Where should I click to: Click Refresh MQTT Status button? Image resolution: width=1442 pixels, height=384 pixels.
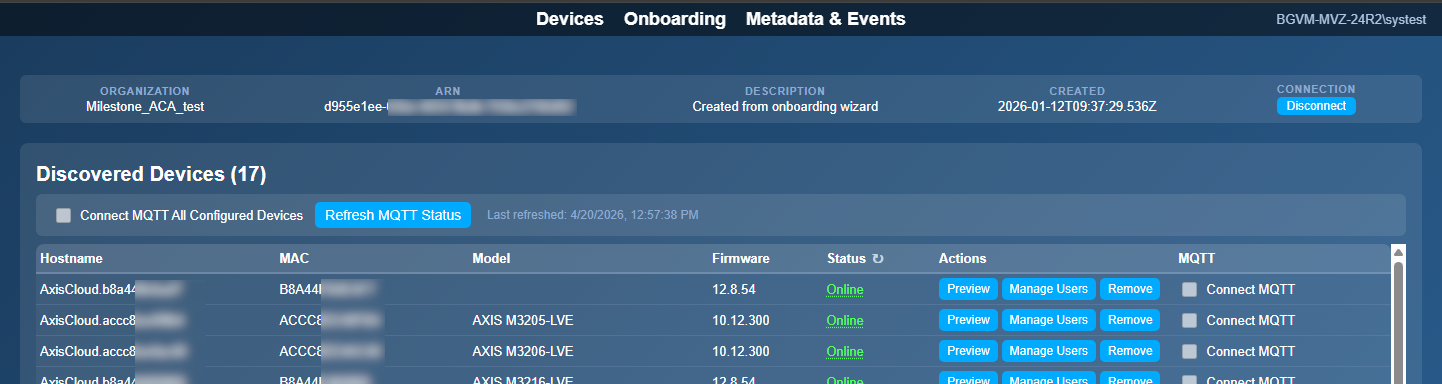click(393, 215)
